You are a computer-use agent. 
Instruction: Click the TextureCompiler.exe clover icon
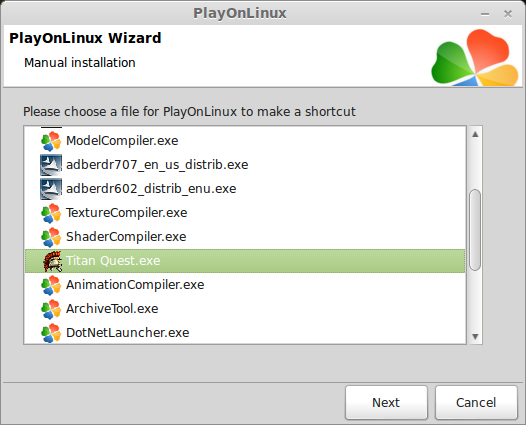(x=51, y=213)
